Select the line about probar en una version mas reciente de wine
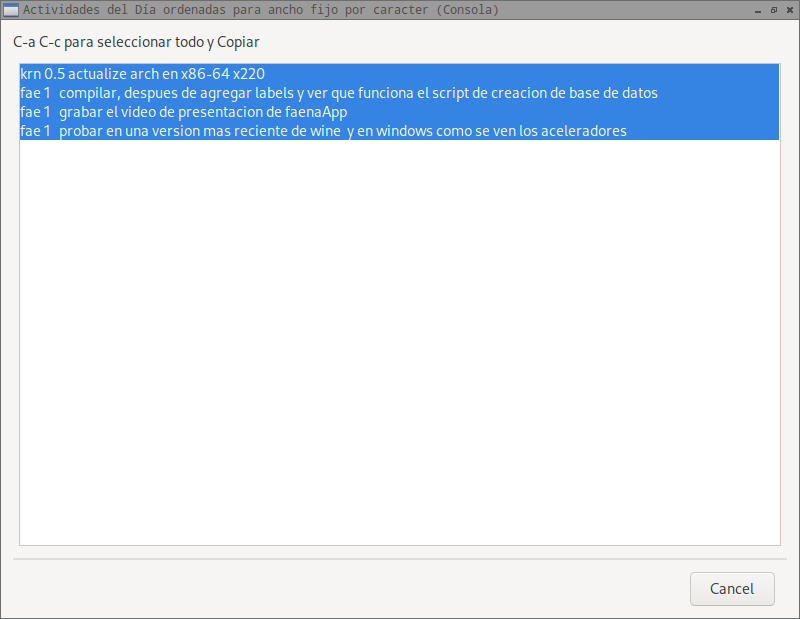Viewport: 800px width, 619px height. point(399,131)
